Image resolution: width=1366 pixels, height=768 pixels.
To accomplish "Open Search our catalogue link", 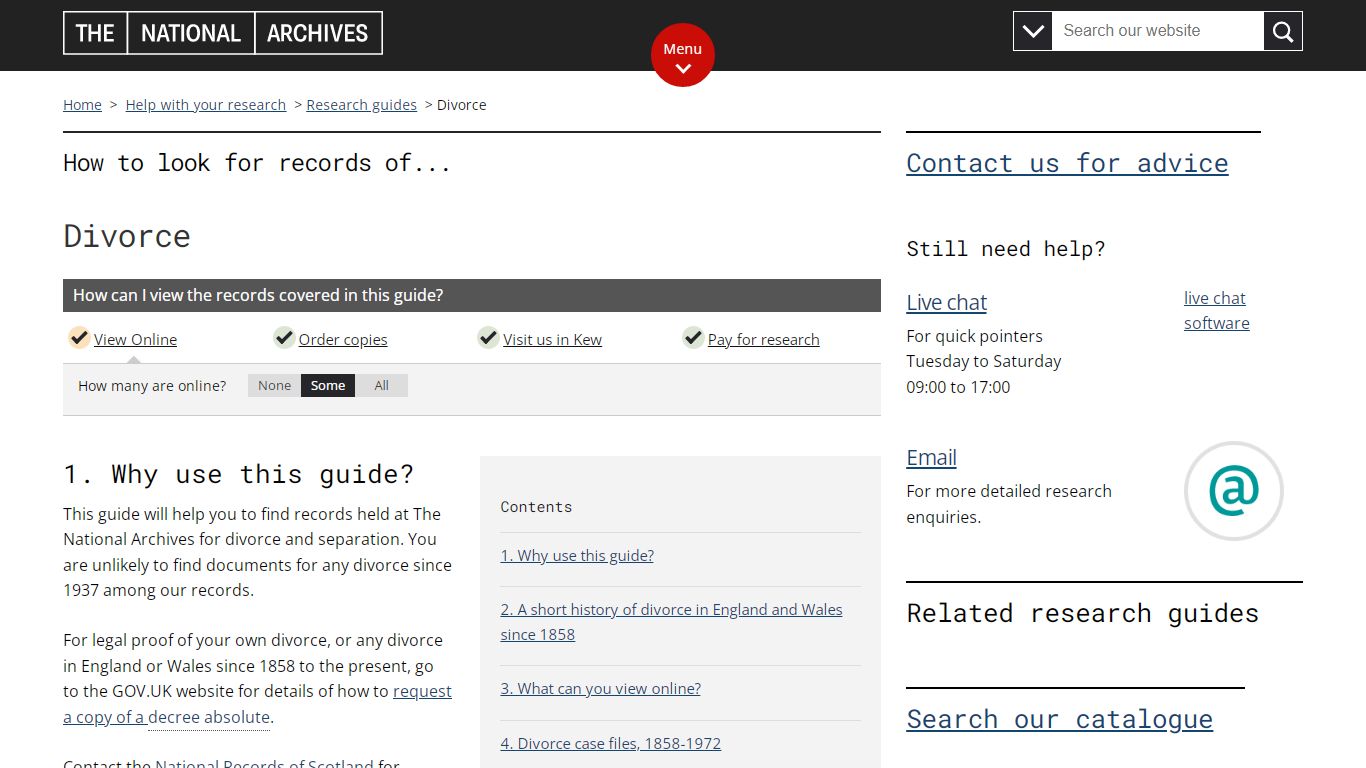I will pos(1059,719).
